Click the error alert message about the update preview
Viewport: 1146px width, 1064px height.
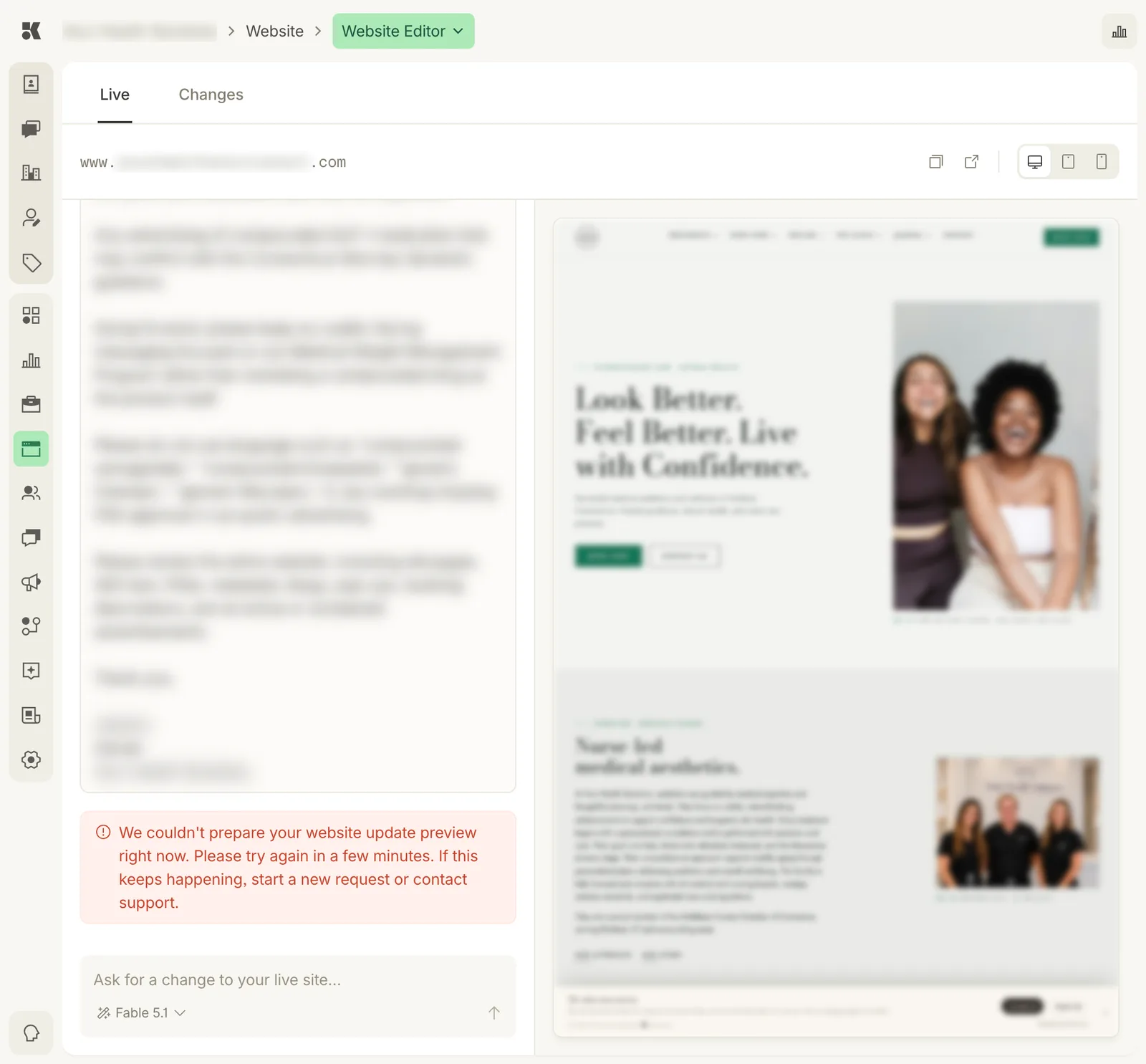(x=298, y=867)
